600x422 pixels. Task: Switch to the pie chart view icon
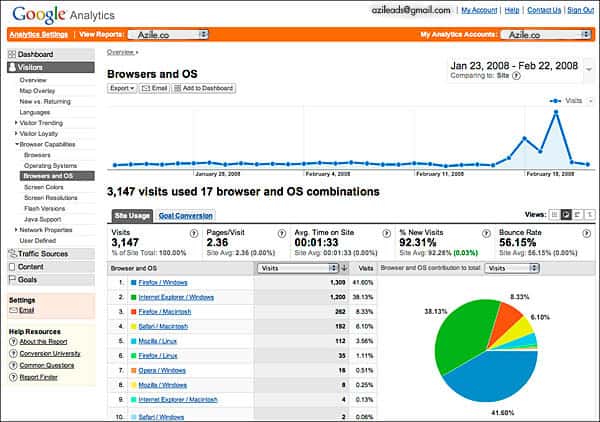coord(566,214)
